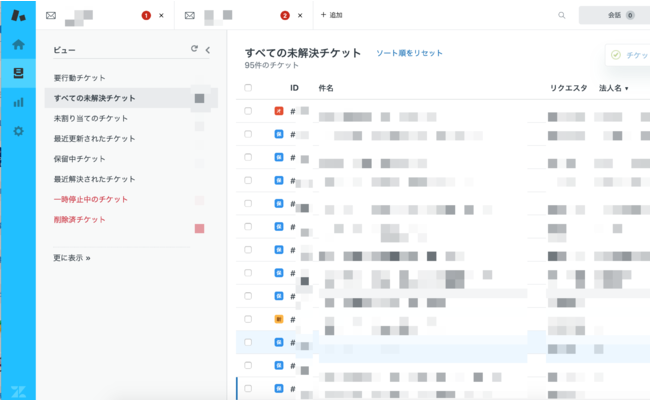This screenshot has width=650, height=400.
Task: Expand 更に表示 to show more views
Action: click(x=72, y=257)
